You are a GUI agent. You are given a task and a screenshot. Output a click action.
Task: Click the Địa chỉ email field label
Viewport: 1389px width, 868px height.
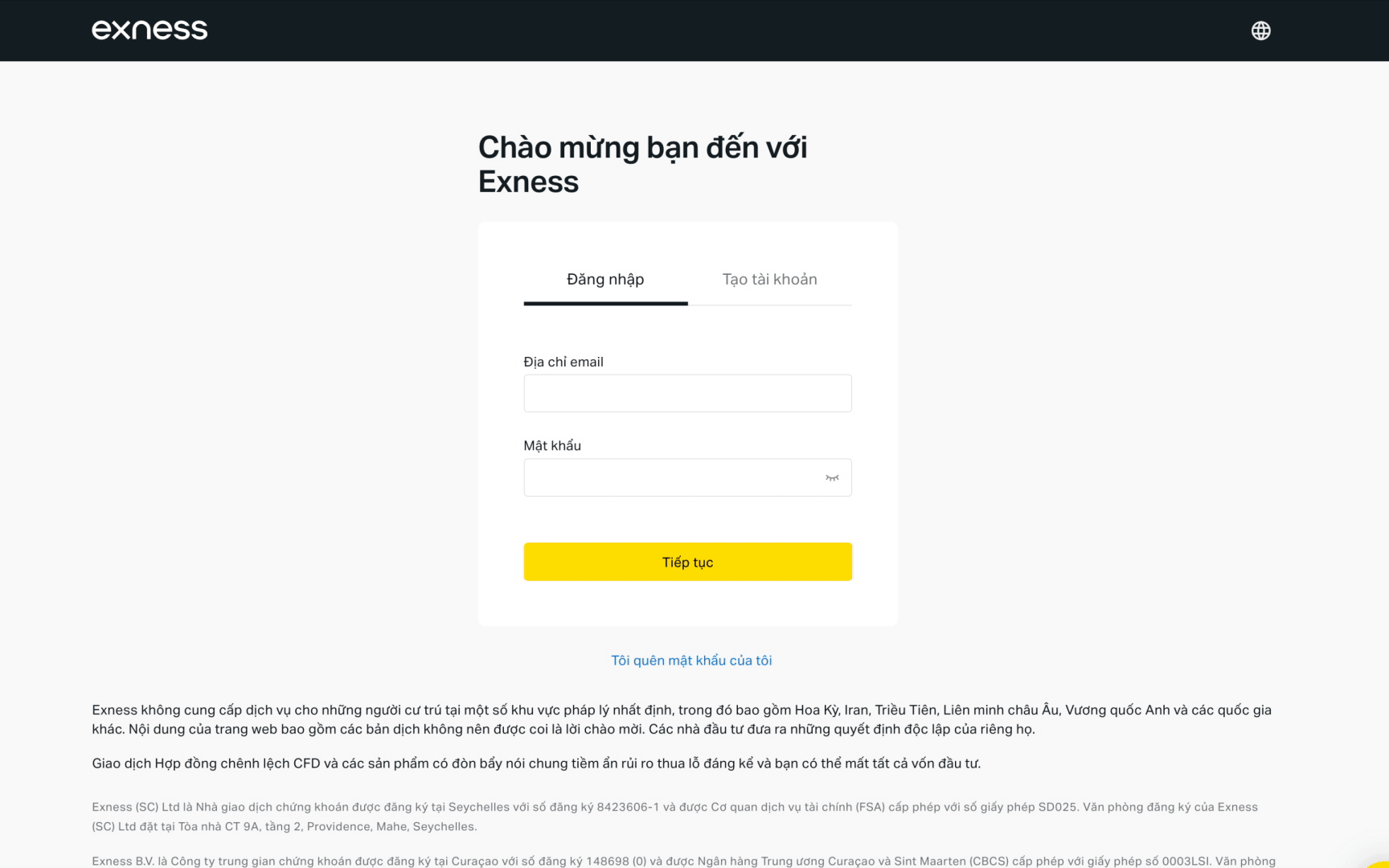pos(563,362)
